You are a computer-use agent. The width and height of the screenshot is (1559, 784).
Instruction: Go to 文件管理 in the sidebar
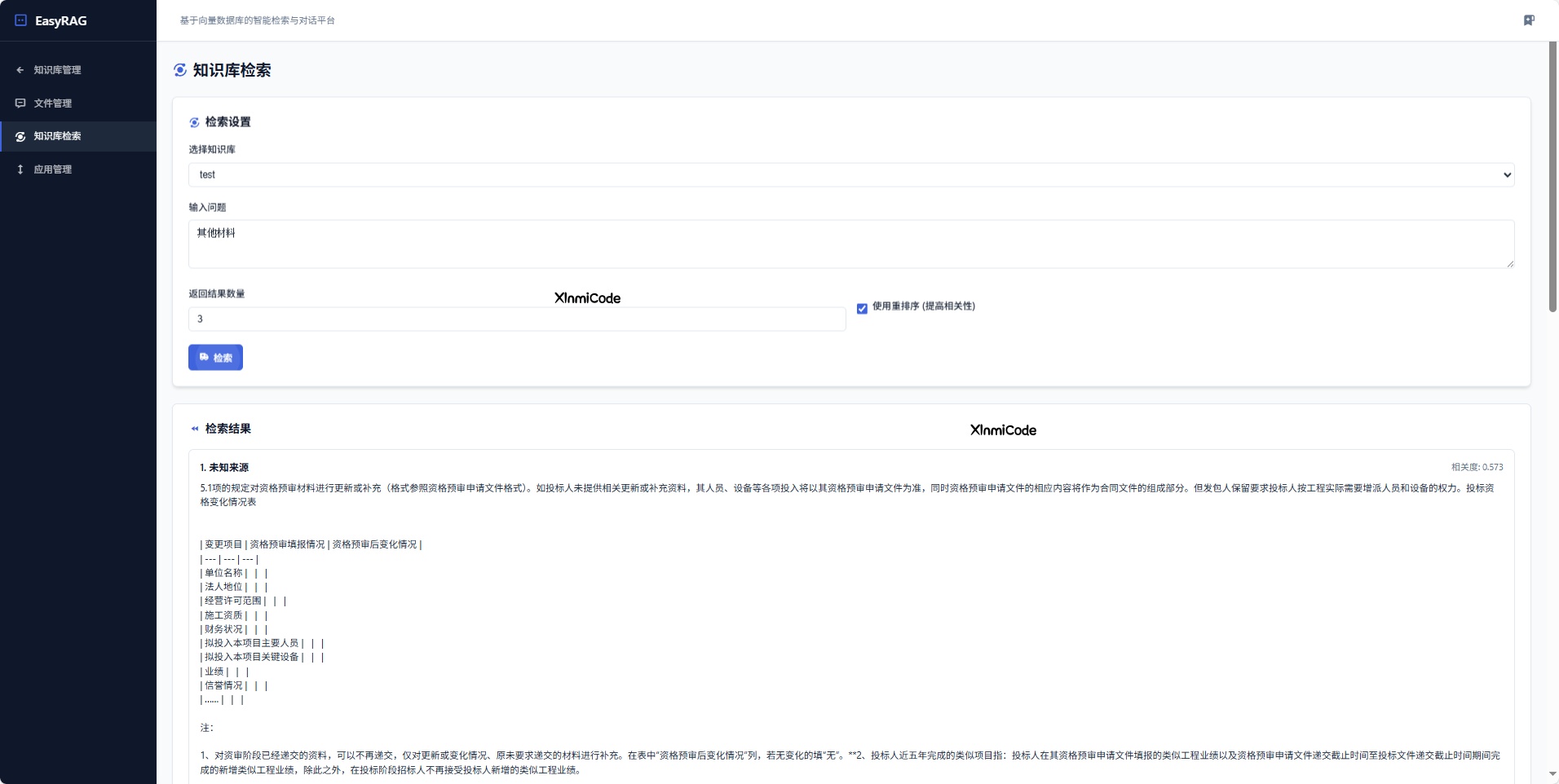(53, 104)
